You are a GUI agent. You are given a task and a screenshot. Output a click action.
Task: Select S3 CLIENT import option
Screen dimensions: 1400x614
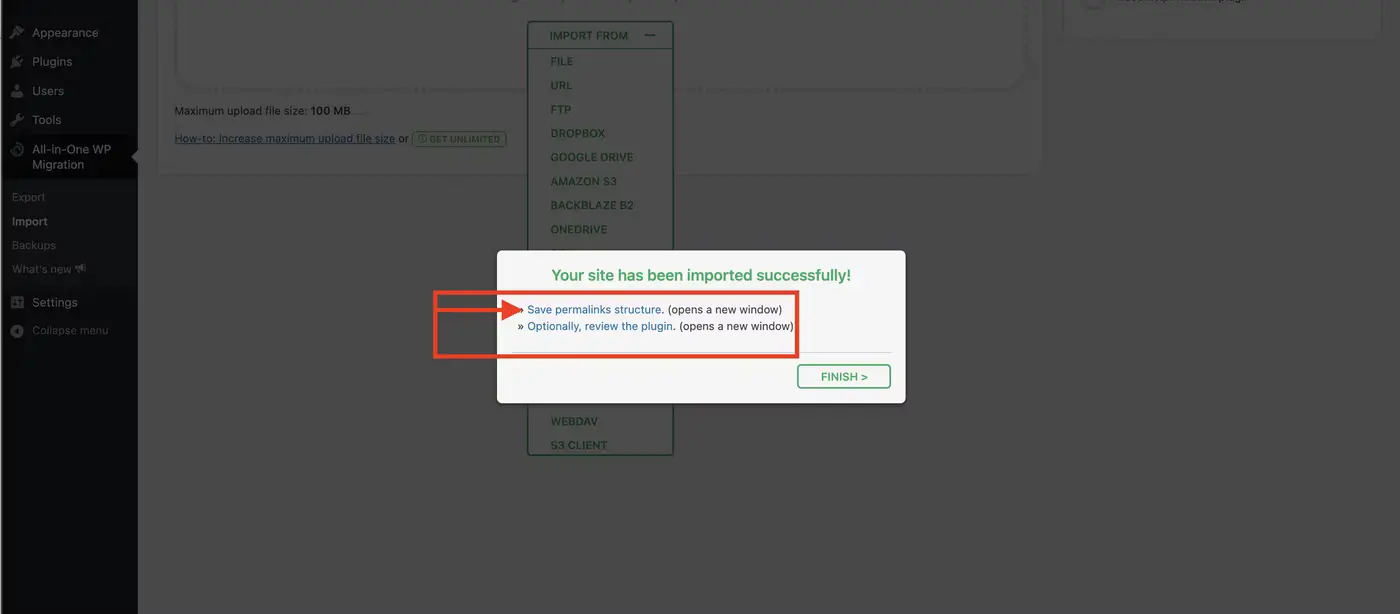tap(578, 445)
